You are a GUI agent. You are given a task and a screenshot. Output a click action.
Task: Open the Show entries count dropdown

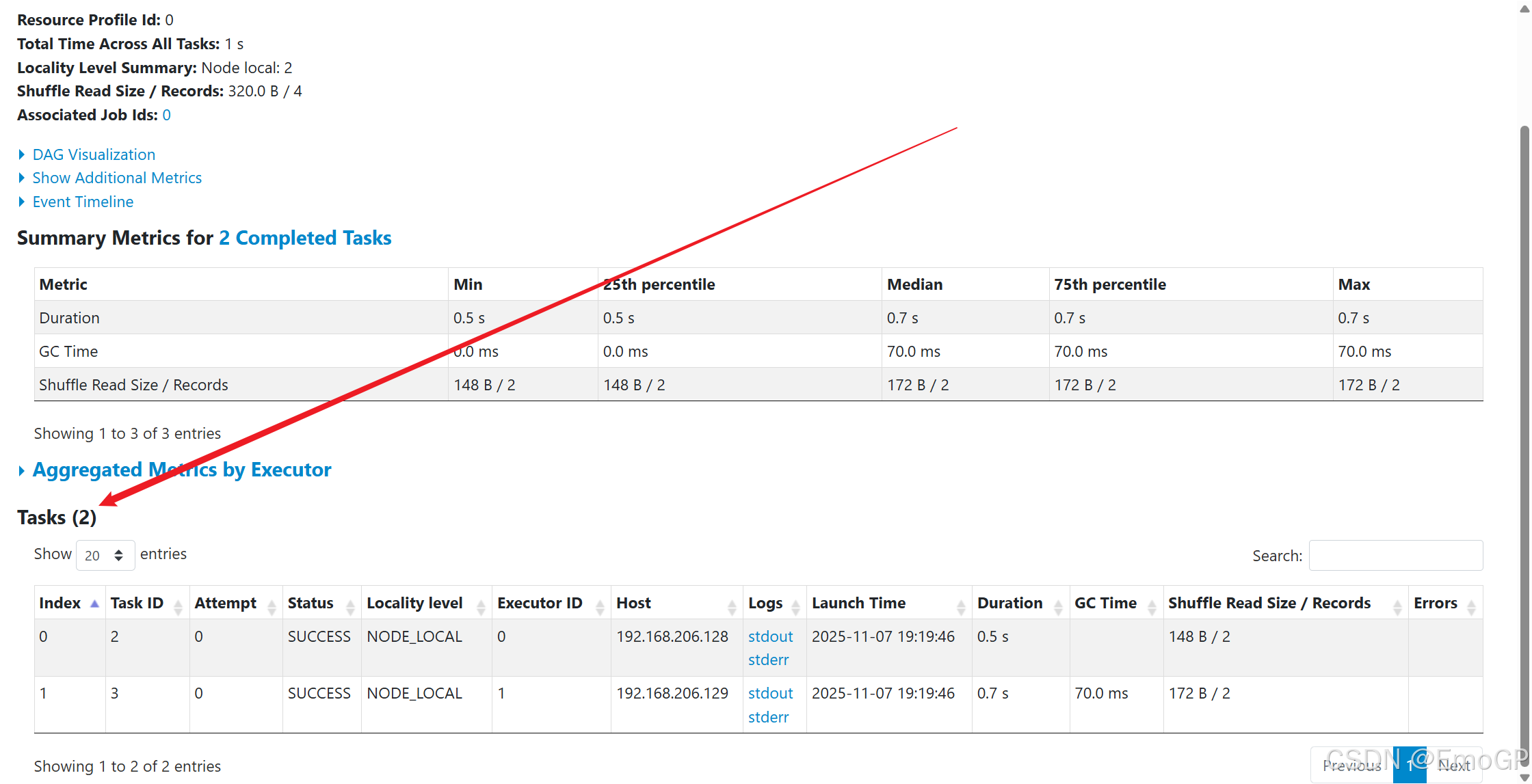click(105, 555)
